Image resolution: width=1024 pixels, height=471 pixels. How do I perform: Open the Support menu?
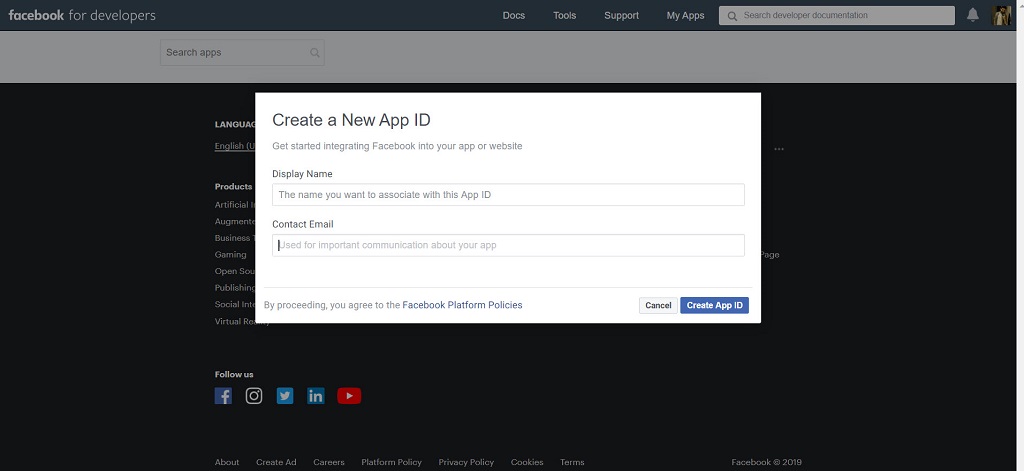pos(621,16)
